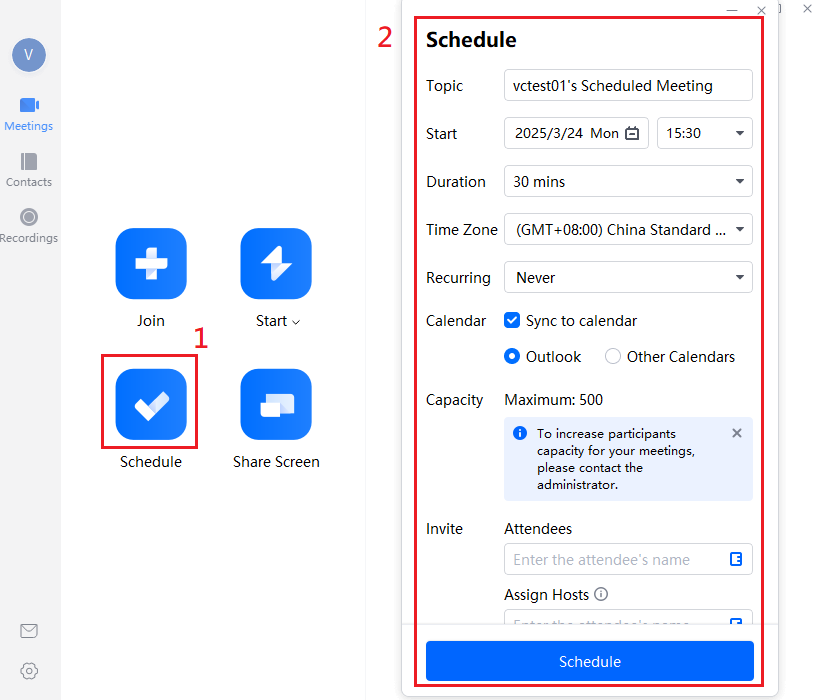Viewport: 815px width, 700px height.
Task: Edit the Topic text field
Action: coord(628,85)
